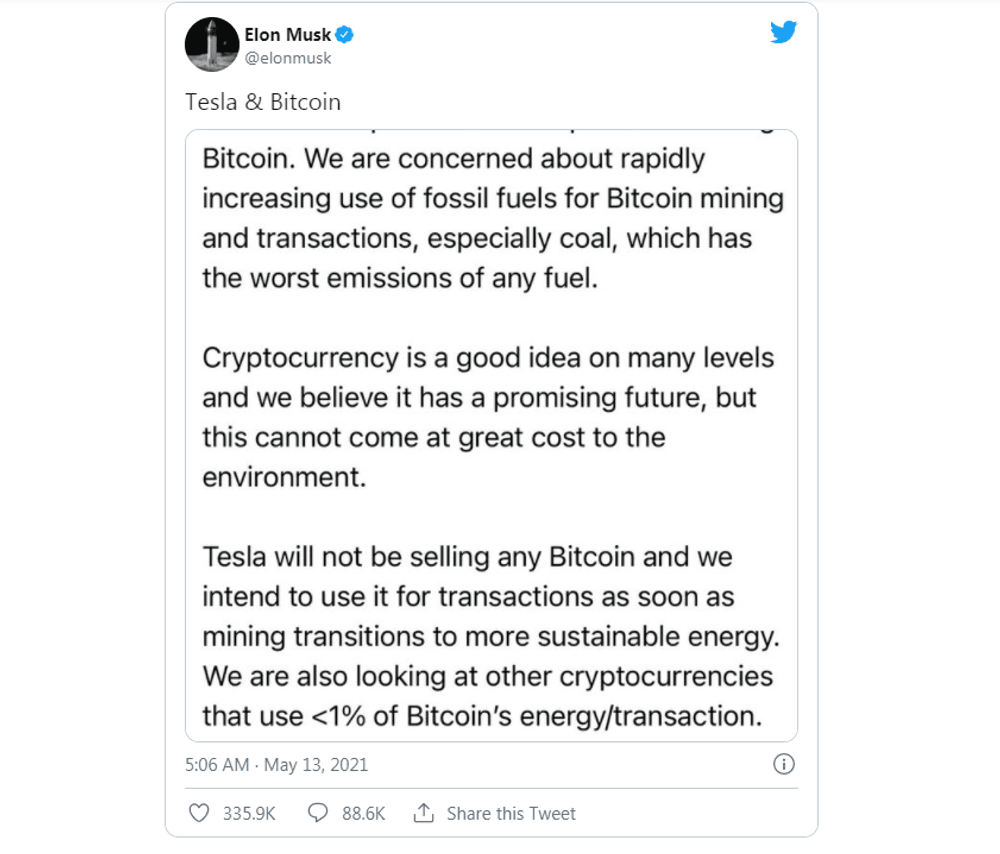
Task: Click the "Tesla & Bitcoin" tweet text
Action: point(263,102)
